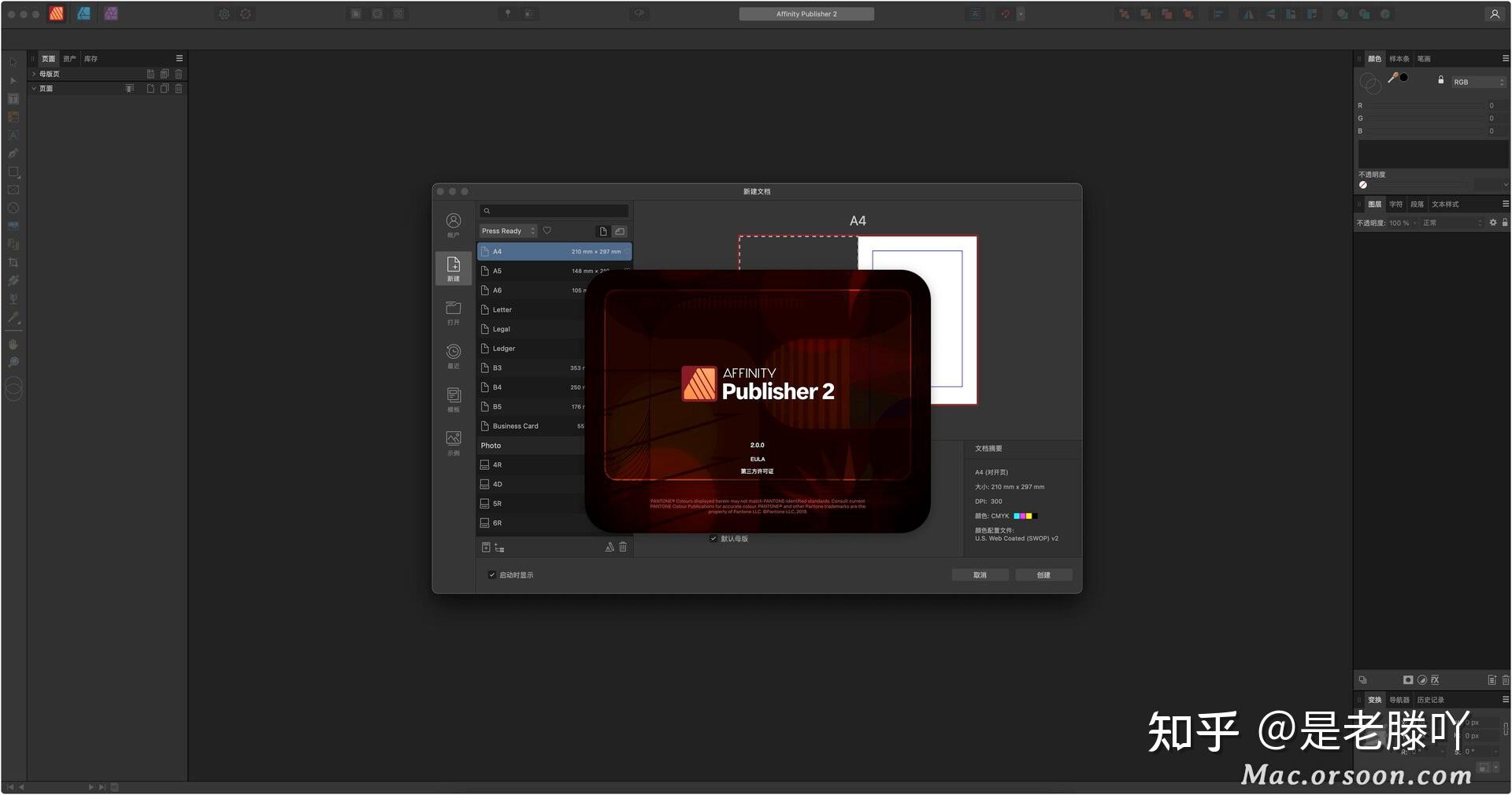The width and height of the screenshot is (1512, 795).
Task: Select the Move tool at the toolbar top
Action: pos(13,61)
